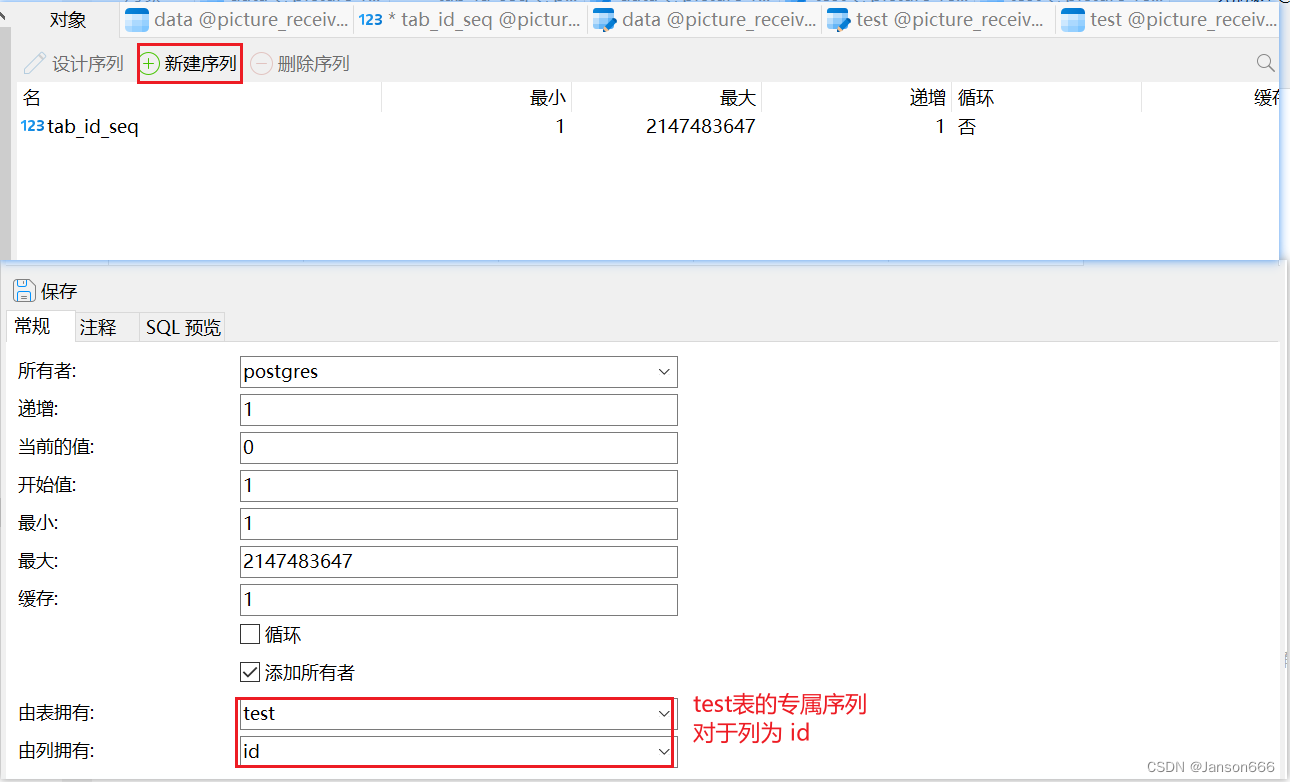Screen dimensions: 1290x782
Task: Click the 最大 column header
Action: (x=666, y=98)
